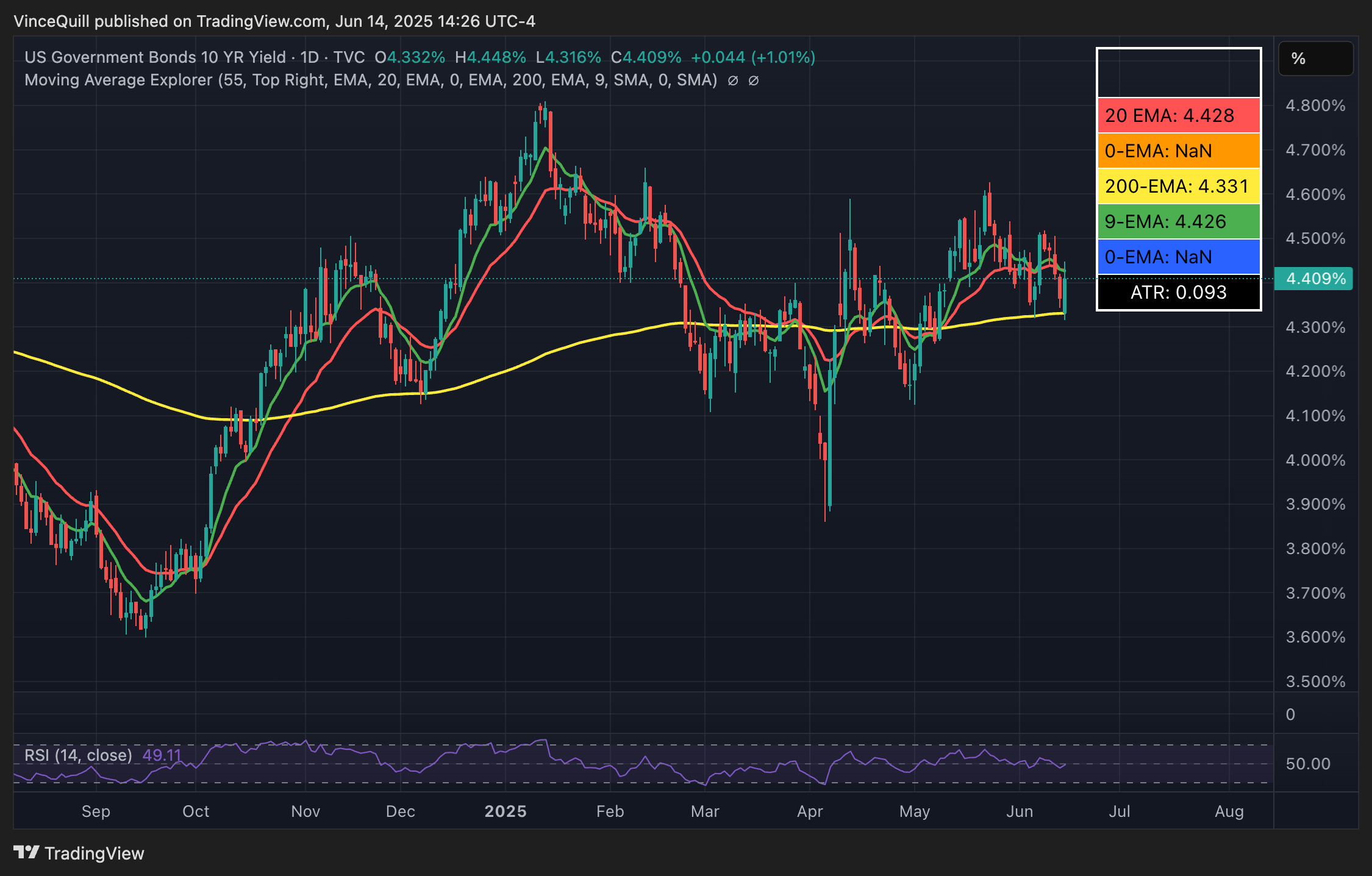Toggle the 9-EMA: 4.426 legend entry
1372x876 pixels.
click(x=1178, y=222)
